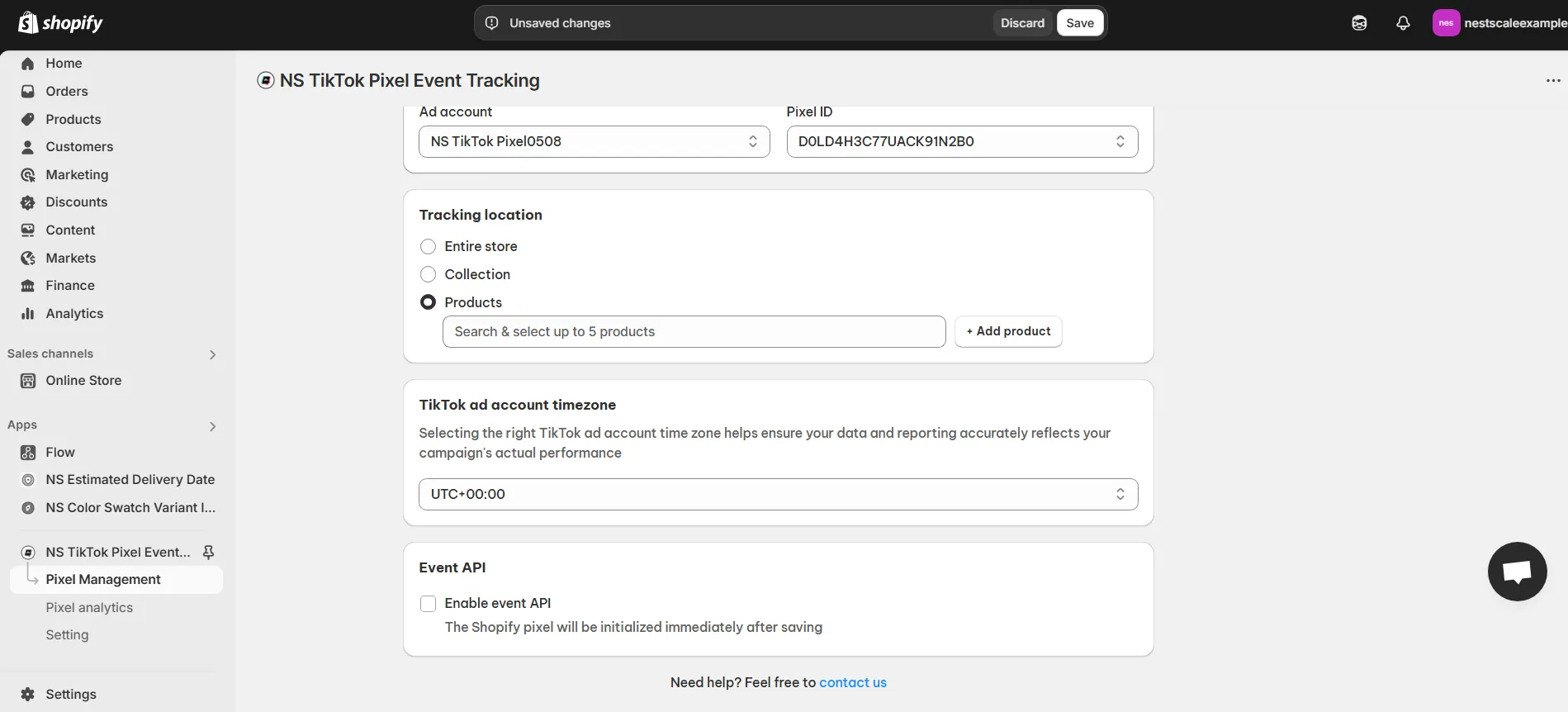Viewport: 1568px width, 712px height.
Task: Open the Sidekick assistant icon in top bar
Action: coord(1359,23)
